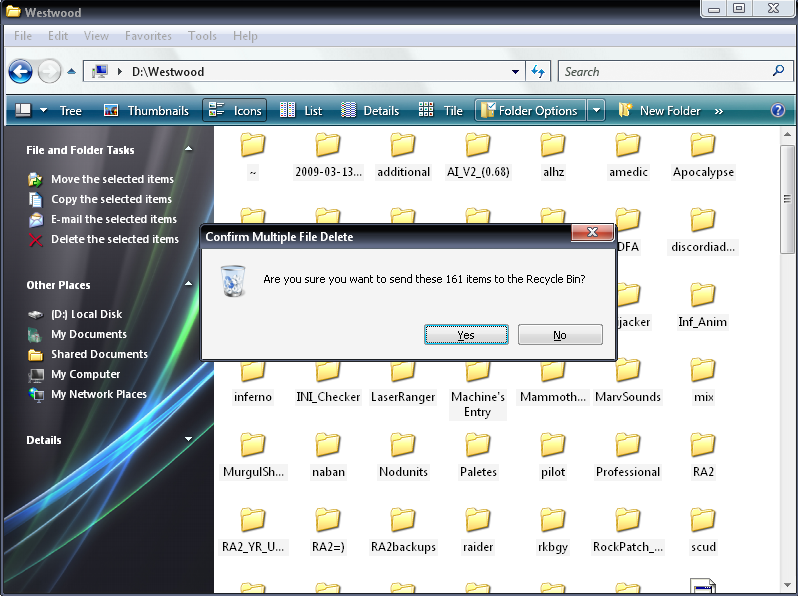Click the scrollbar down arrow
The image size is (798, 596).
(x=787, y=585)
